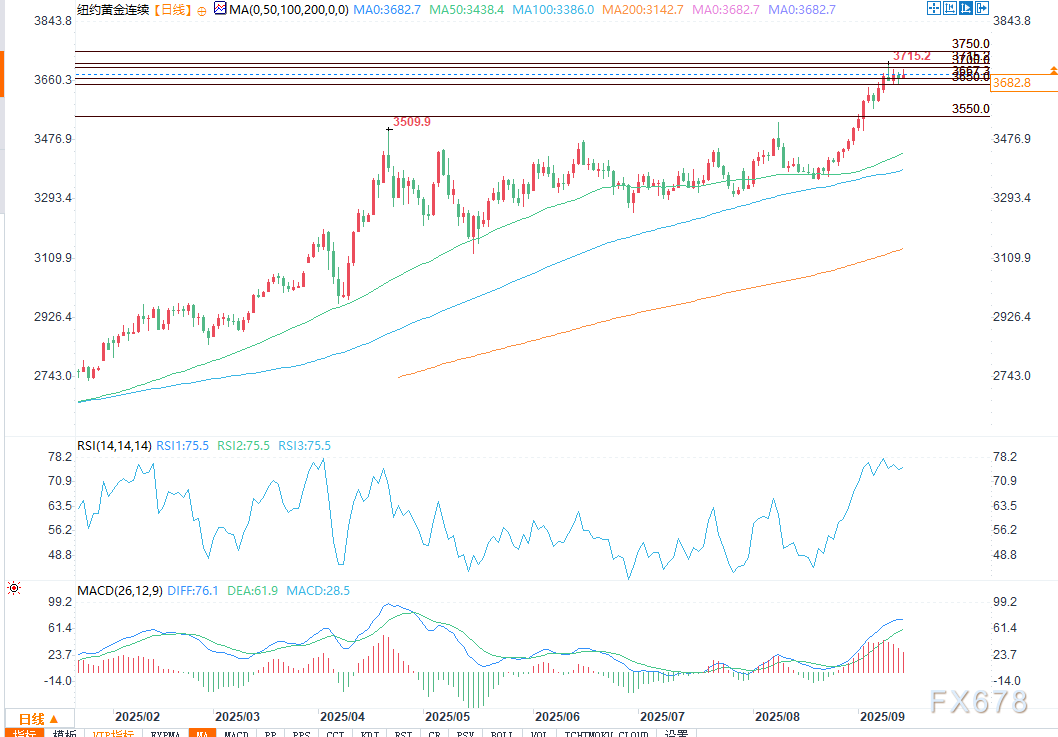Toggle the MA indicator tab
This screenshot has height=737, width=1058.
(x=201, y=735)
